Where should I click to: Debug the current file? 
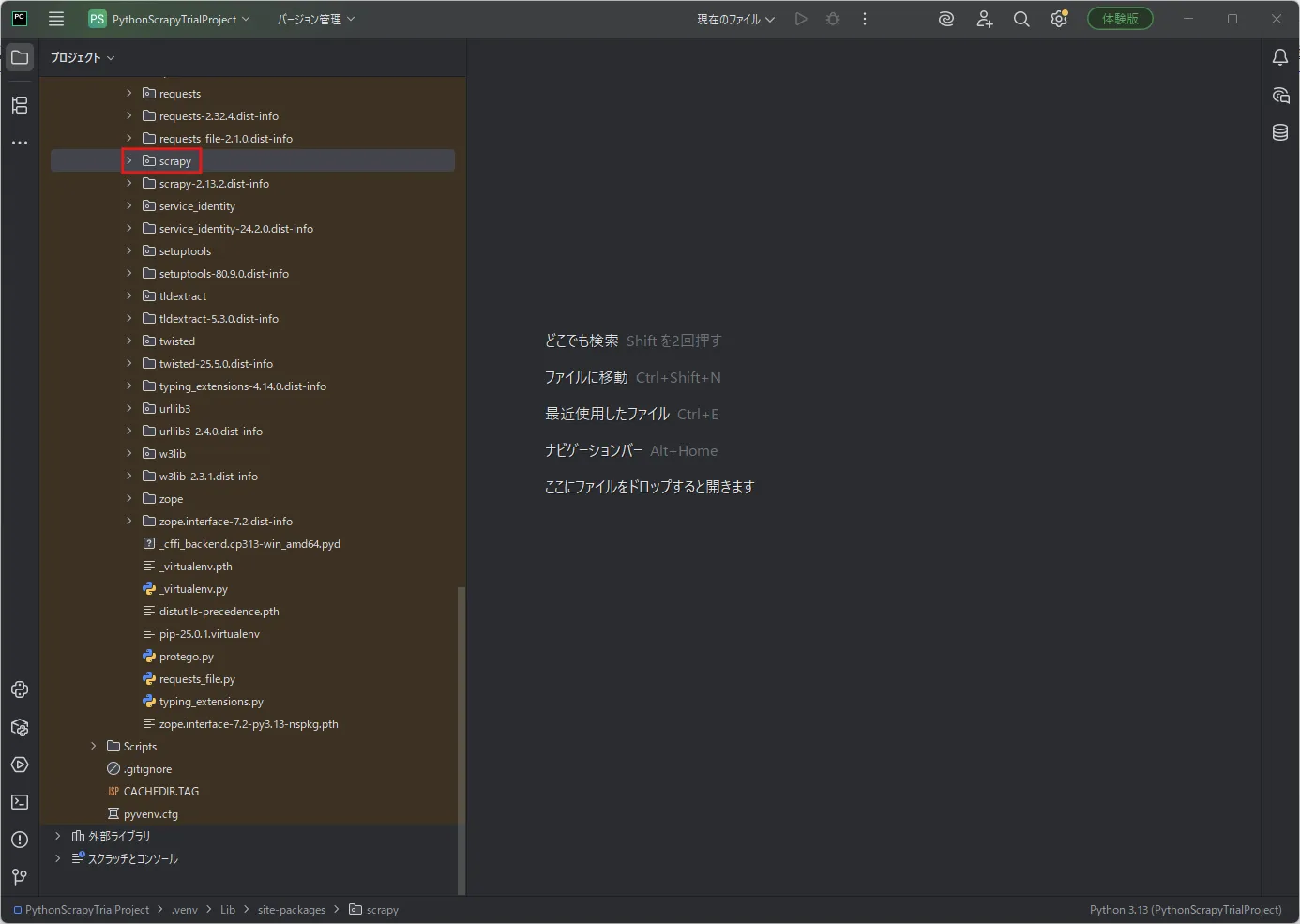click(x=833, y=19)
